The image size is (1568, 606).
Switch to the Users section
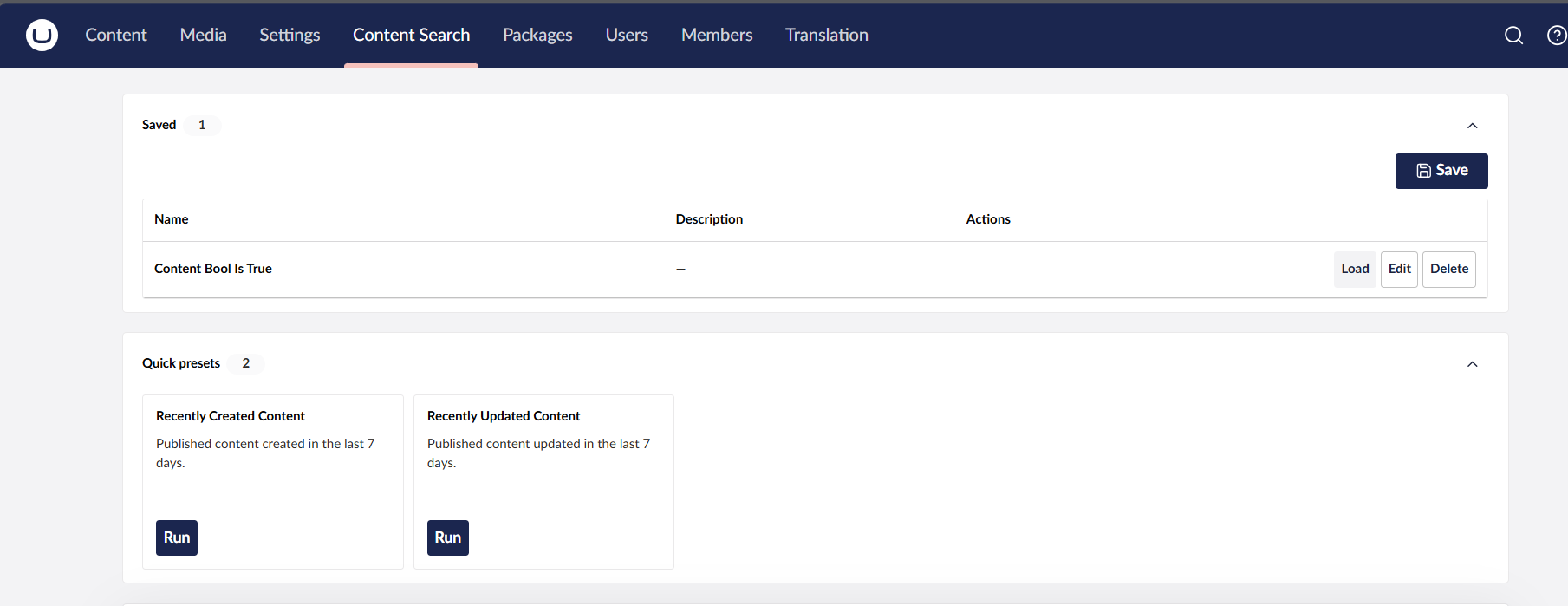[x=627, y=35]
